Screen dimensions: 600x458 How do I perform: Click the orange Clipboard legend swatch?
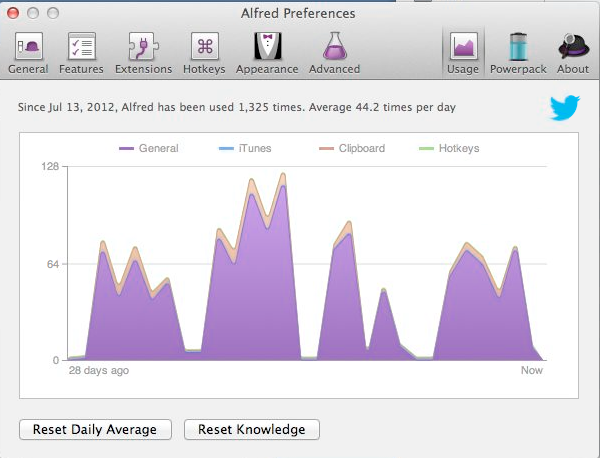pyautogui.click(x=326, y=148)
